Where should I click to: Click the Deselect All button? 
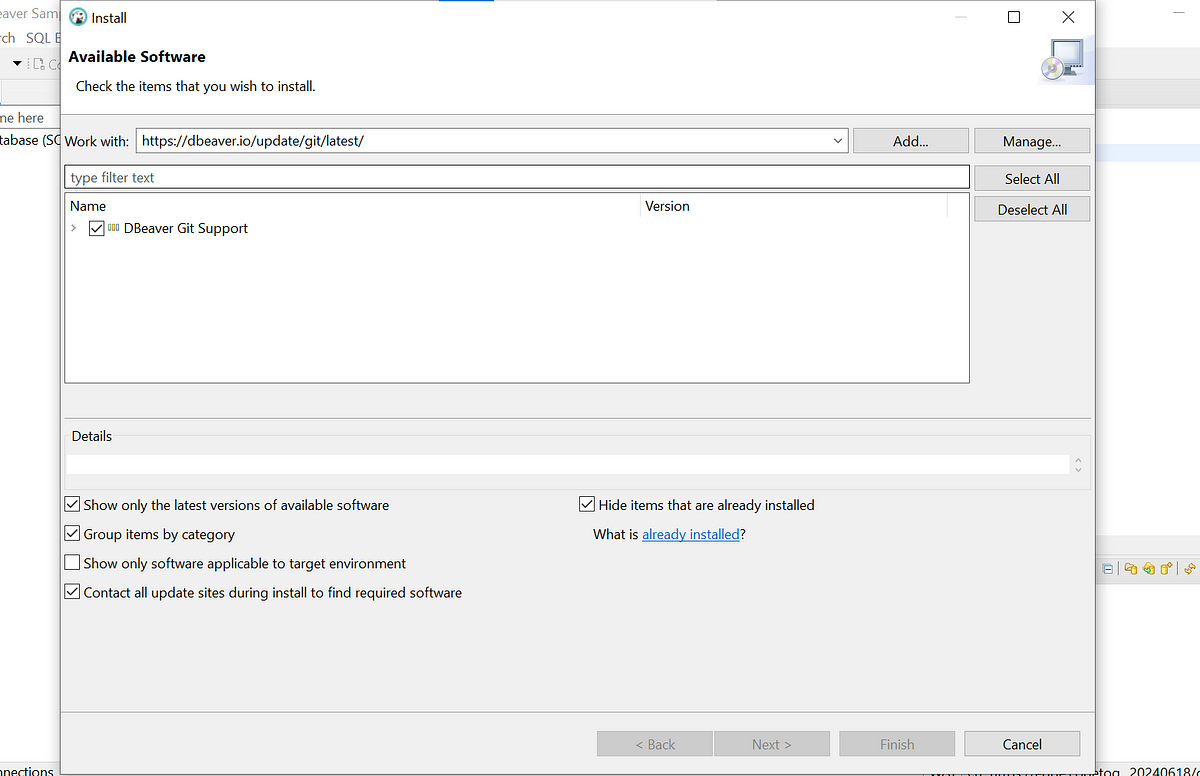tap(1032, 210)
